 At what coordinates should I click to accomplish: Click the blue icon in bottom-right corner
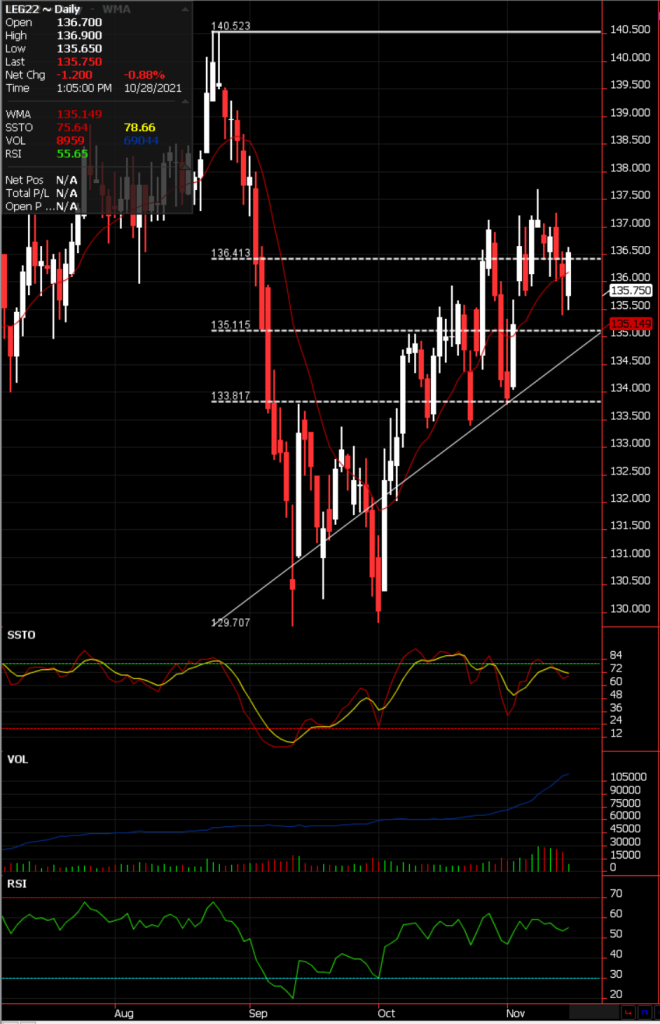pyautogui.click(x=646, y=1014)
